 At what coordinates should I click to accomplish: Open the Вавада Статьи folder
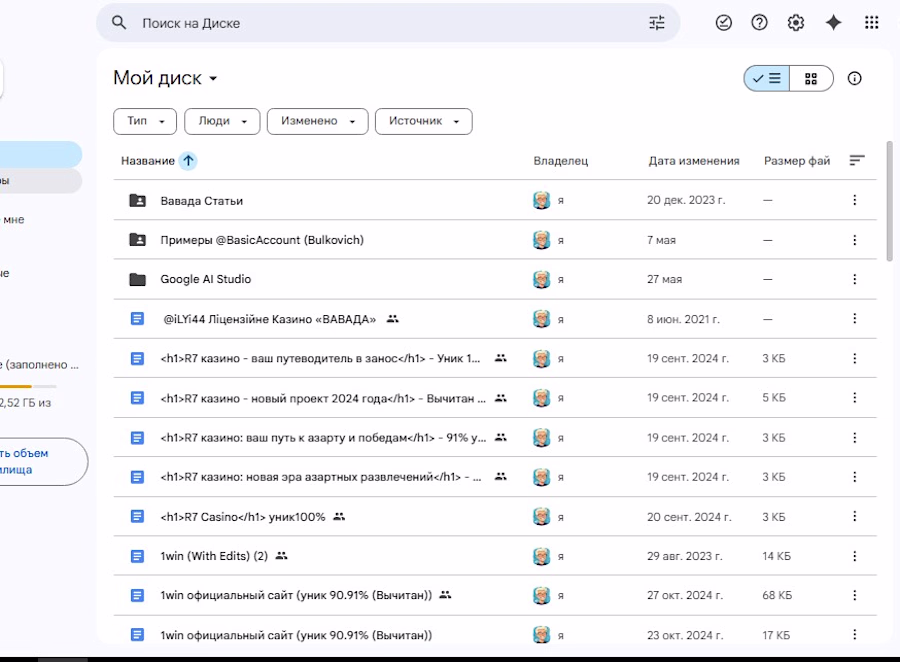201,200
